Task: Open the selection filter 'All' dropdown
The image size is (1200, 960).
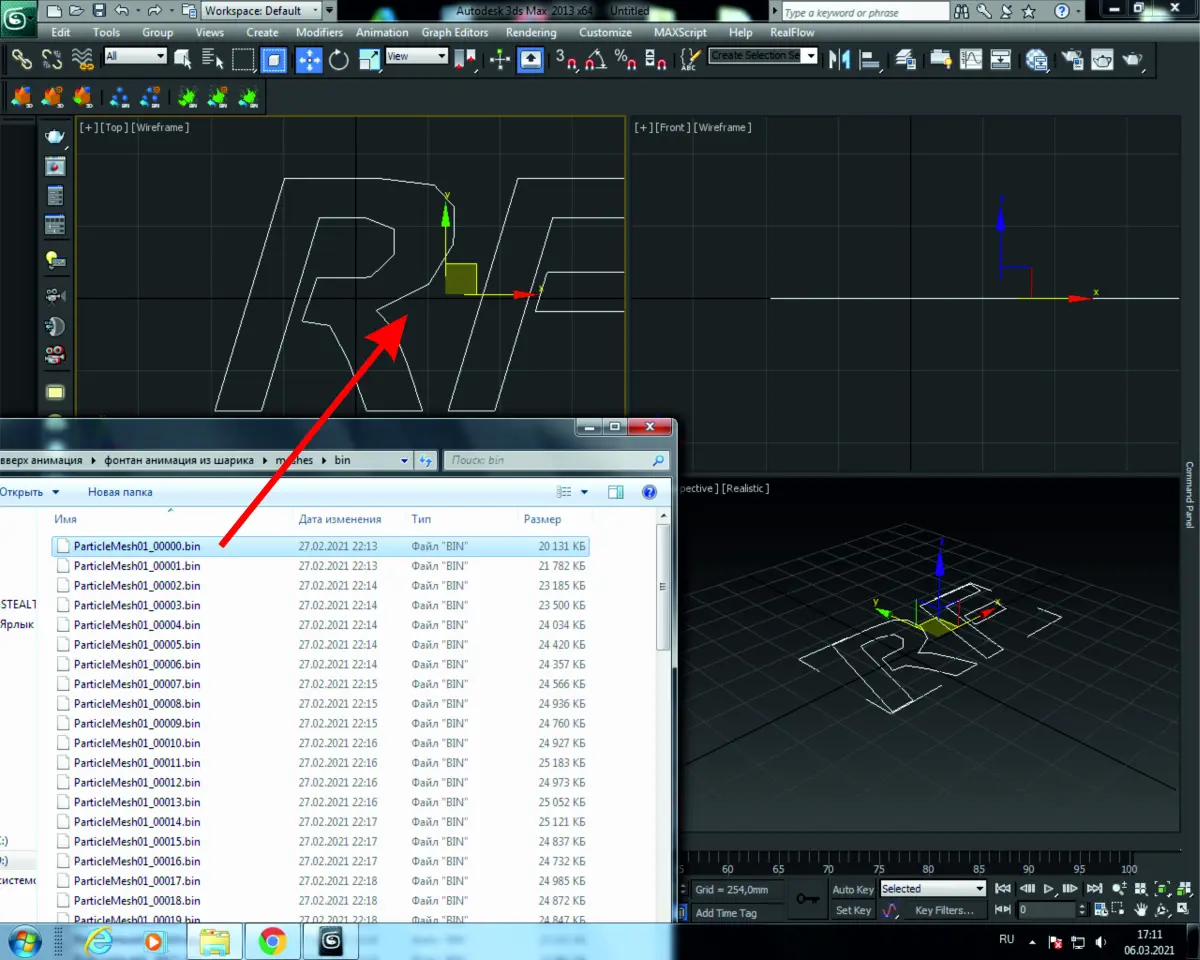Action: 135,56
